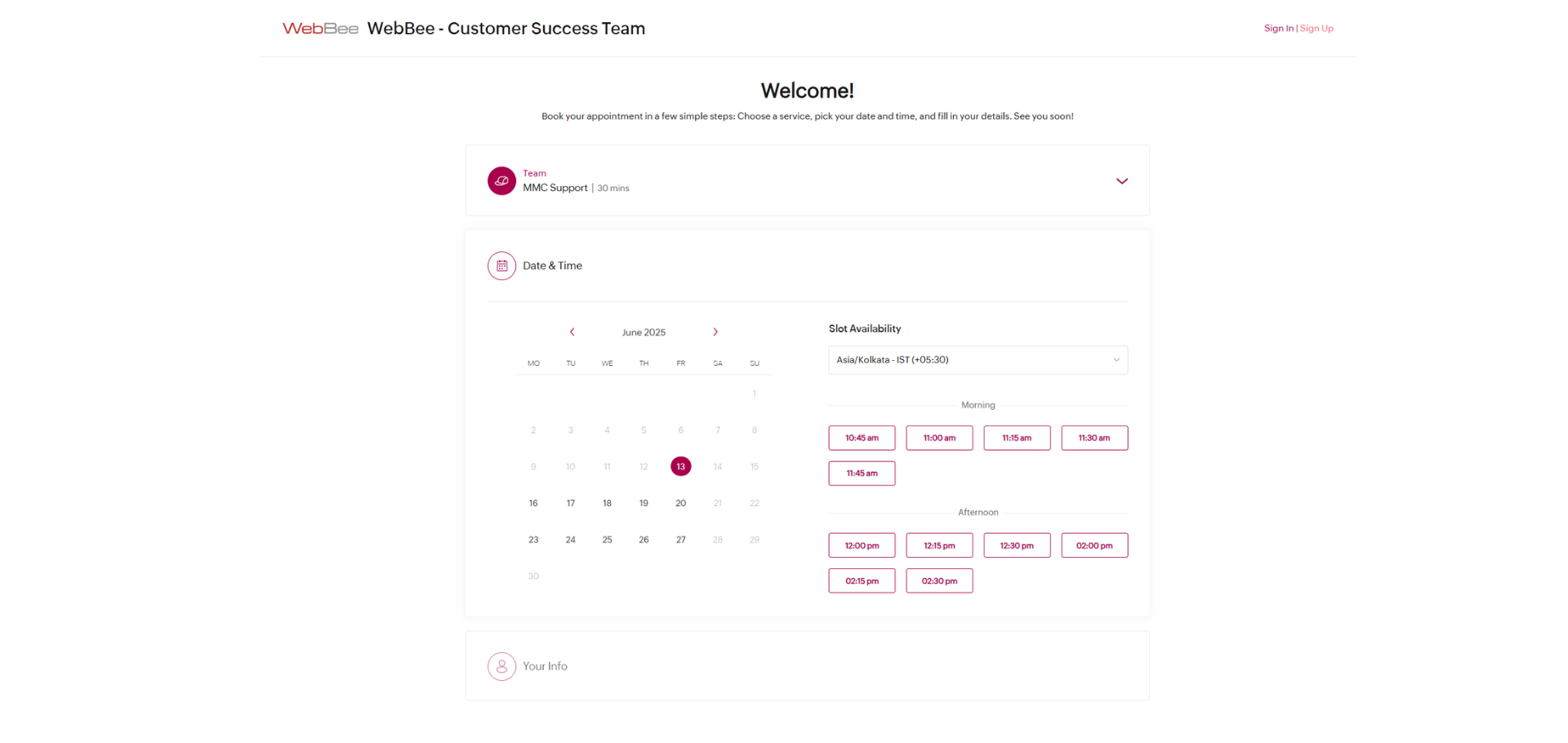Screen dimensions: 1568x743
Task: Pick June 18 on the calendar
Action: pos(607,503)
